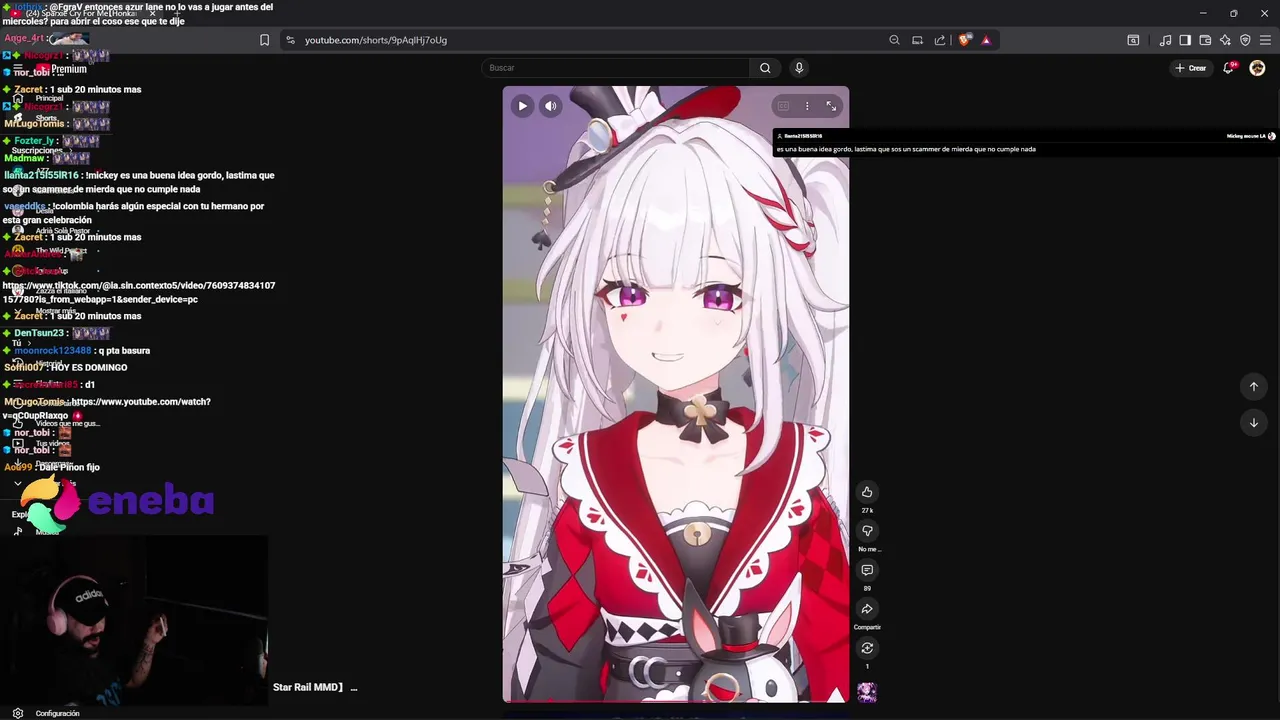1280x720 pixels.
Task: Click username moonrock123488 in chat
Action: (53, 351)
